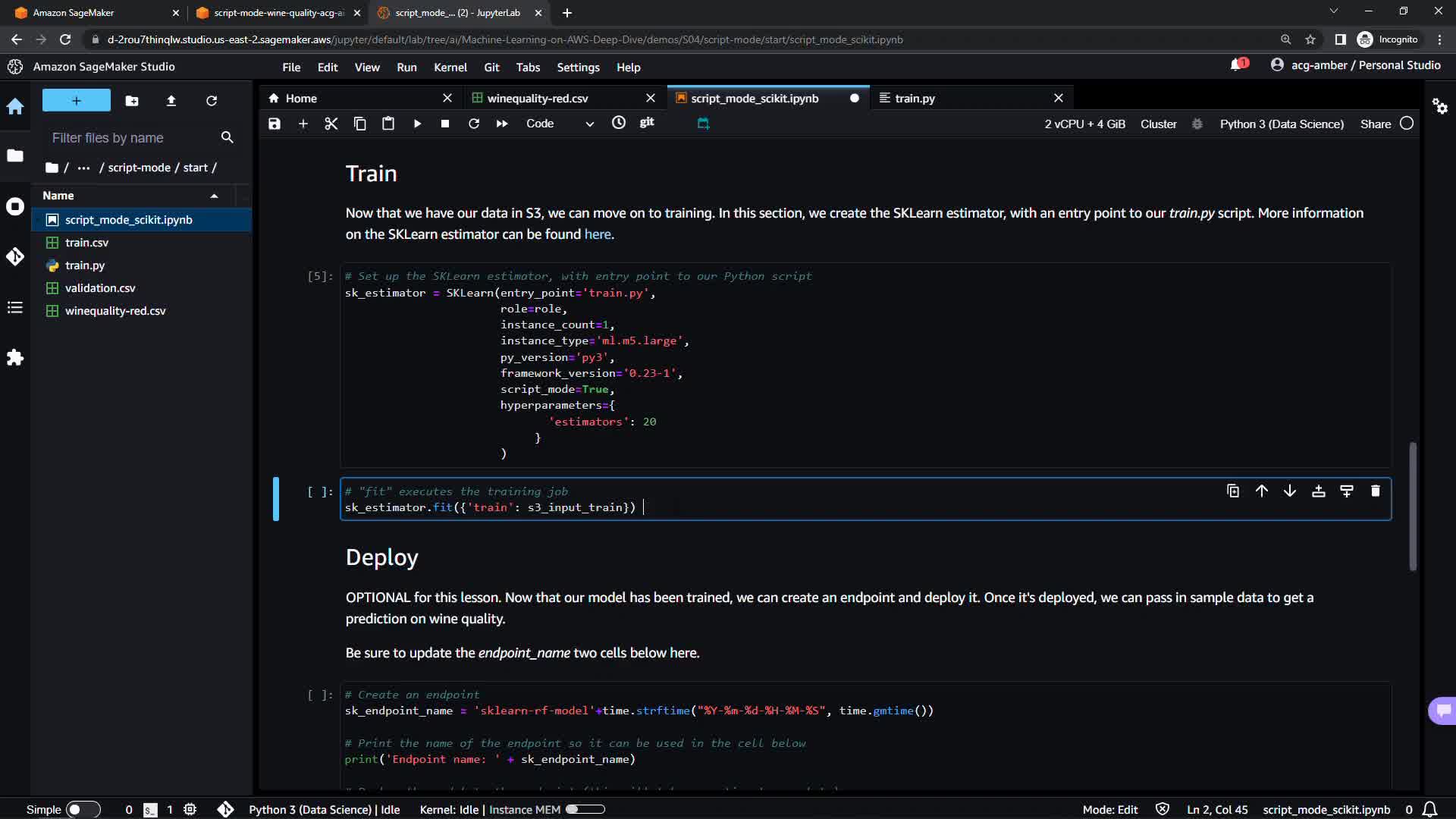
Task: Open running terminals and kernels panel
Action: [15, 206]
